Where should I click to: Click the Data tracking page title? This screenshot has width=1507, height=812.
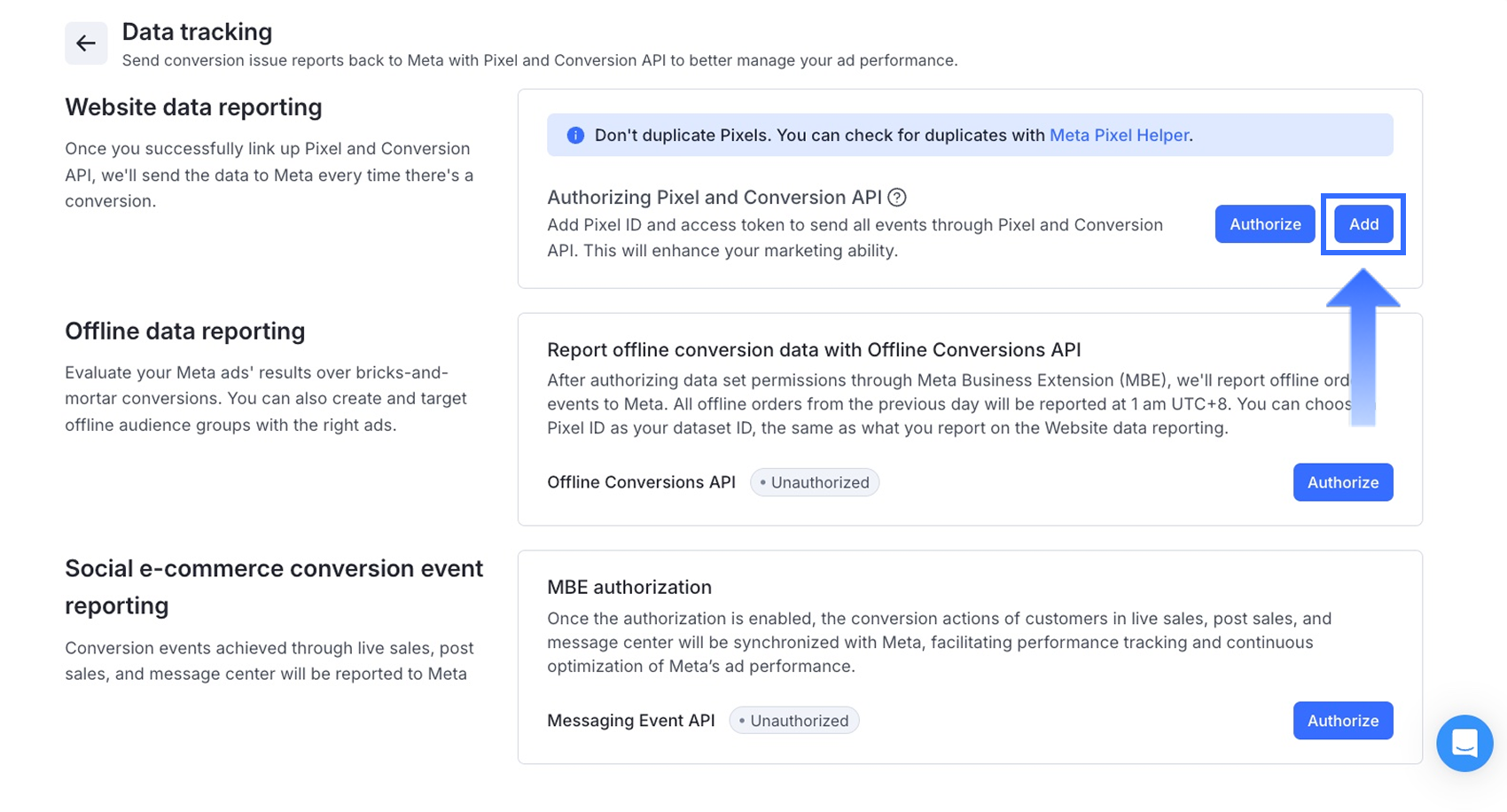(197, 32)
